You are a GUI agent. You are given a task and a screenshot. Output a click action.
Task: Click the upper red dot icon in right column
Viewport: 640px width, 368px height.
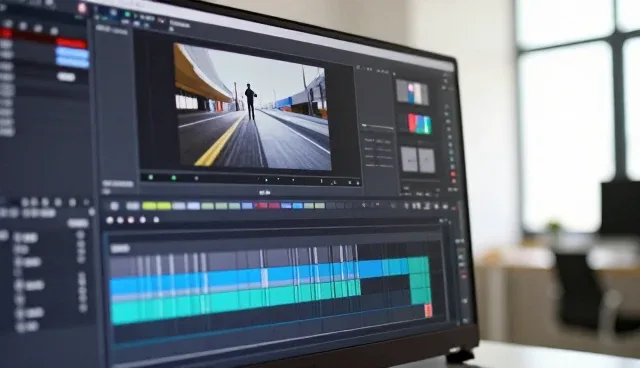(x=453, y=174)
